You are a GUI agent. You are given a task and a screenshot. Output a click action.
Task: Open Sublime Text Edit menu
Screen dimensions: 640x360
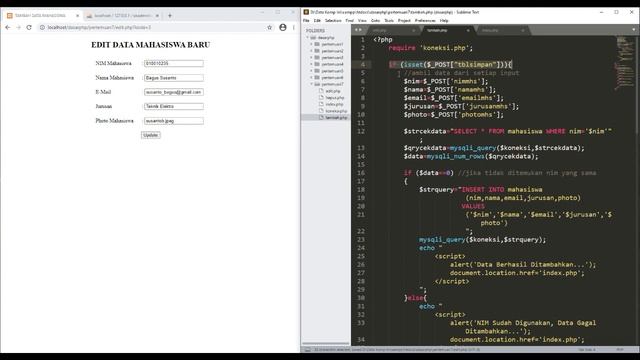point(317,20)
